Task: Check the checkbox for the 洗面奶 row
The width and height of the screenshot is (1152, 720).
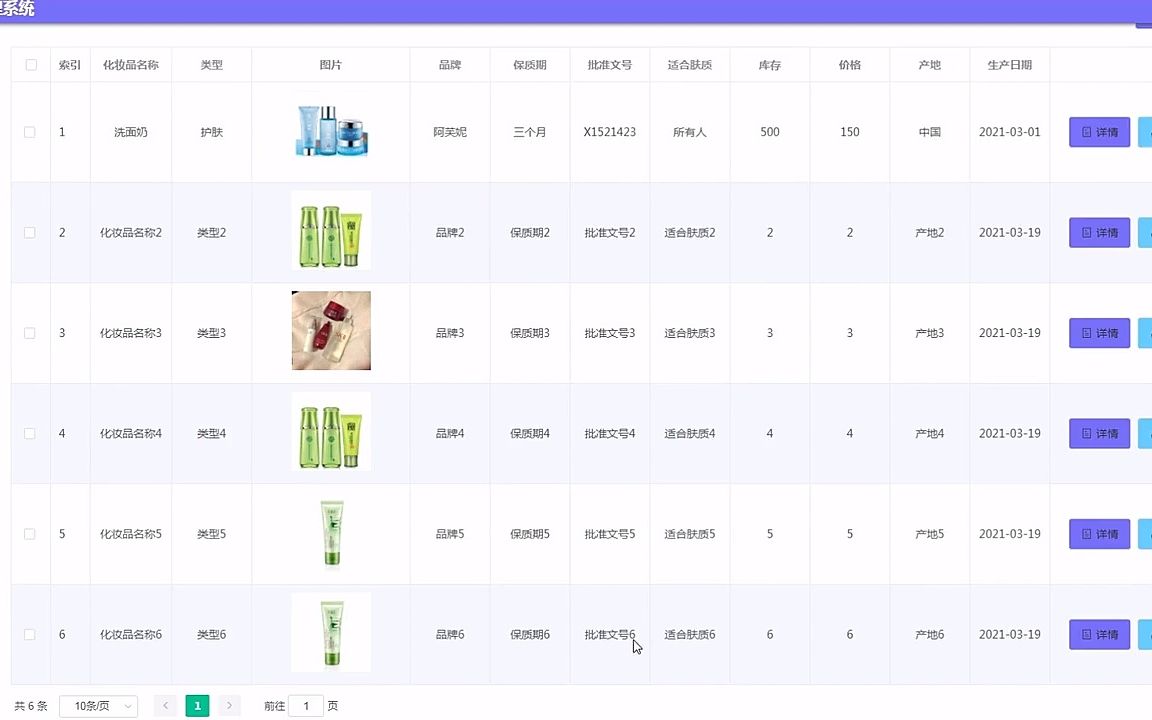Action: point(31,131)
